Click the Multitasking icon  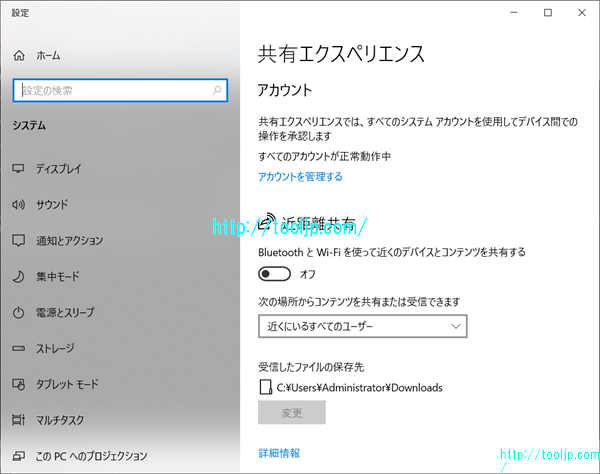click(x=18, y=420)
